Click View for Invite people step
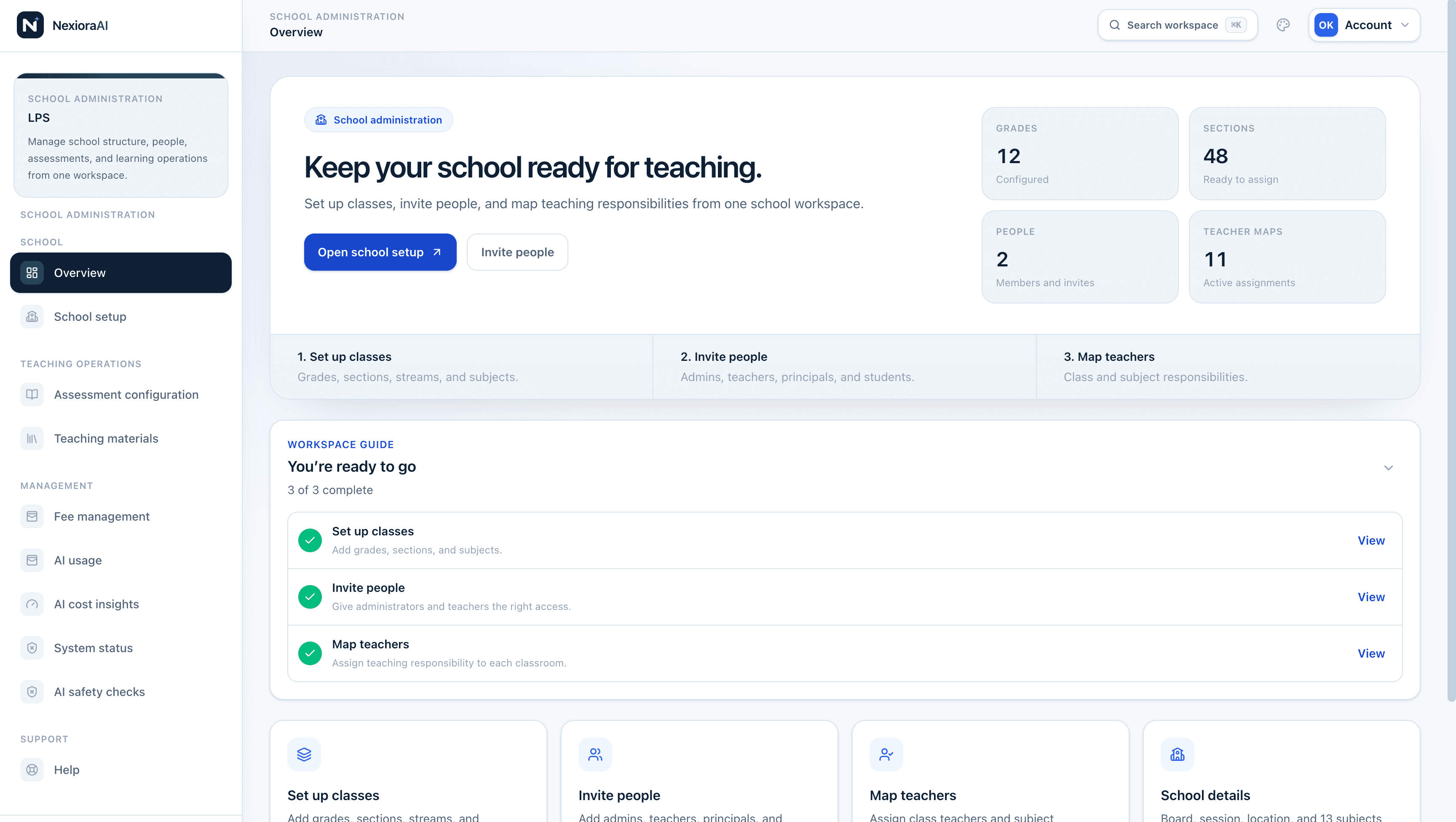The image size is (1456, 822). click(x=1371, y=597)
